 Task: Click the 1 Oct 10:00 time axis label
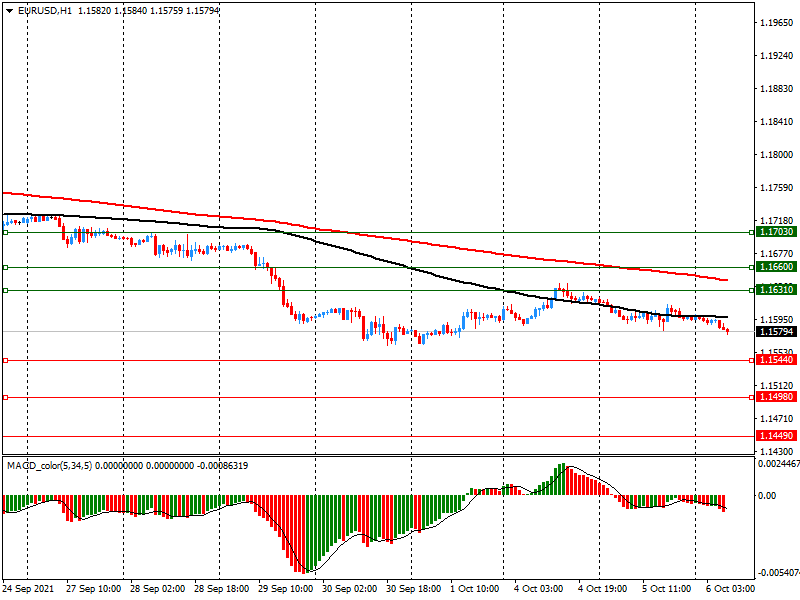tap(474, 589)
